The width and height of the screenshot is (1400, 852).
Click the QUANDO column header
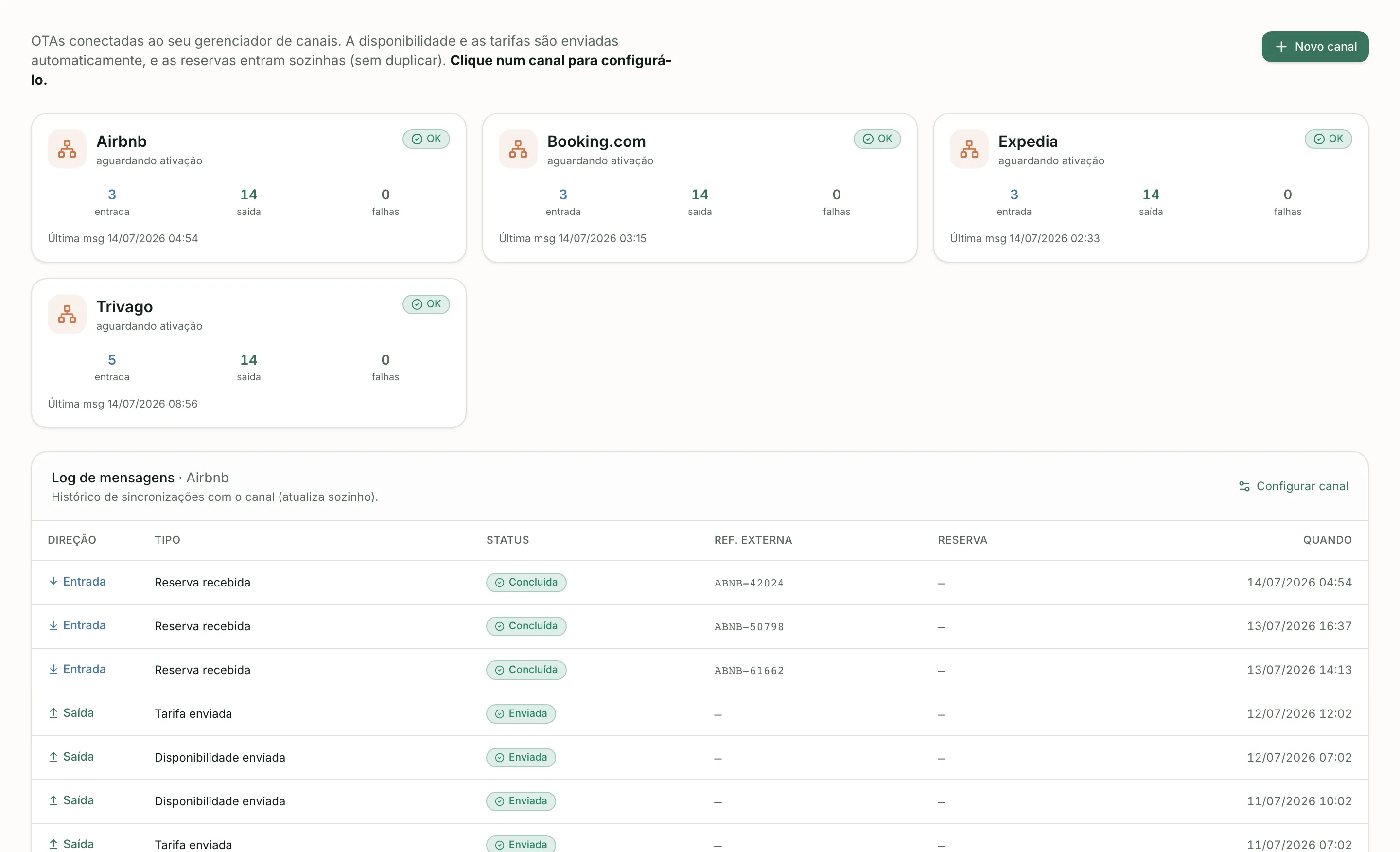[x=1327, y=540]
